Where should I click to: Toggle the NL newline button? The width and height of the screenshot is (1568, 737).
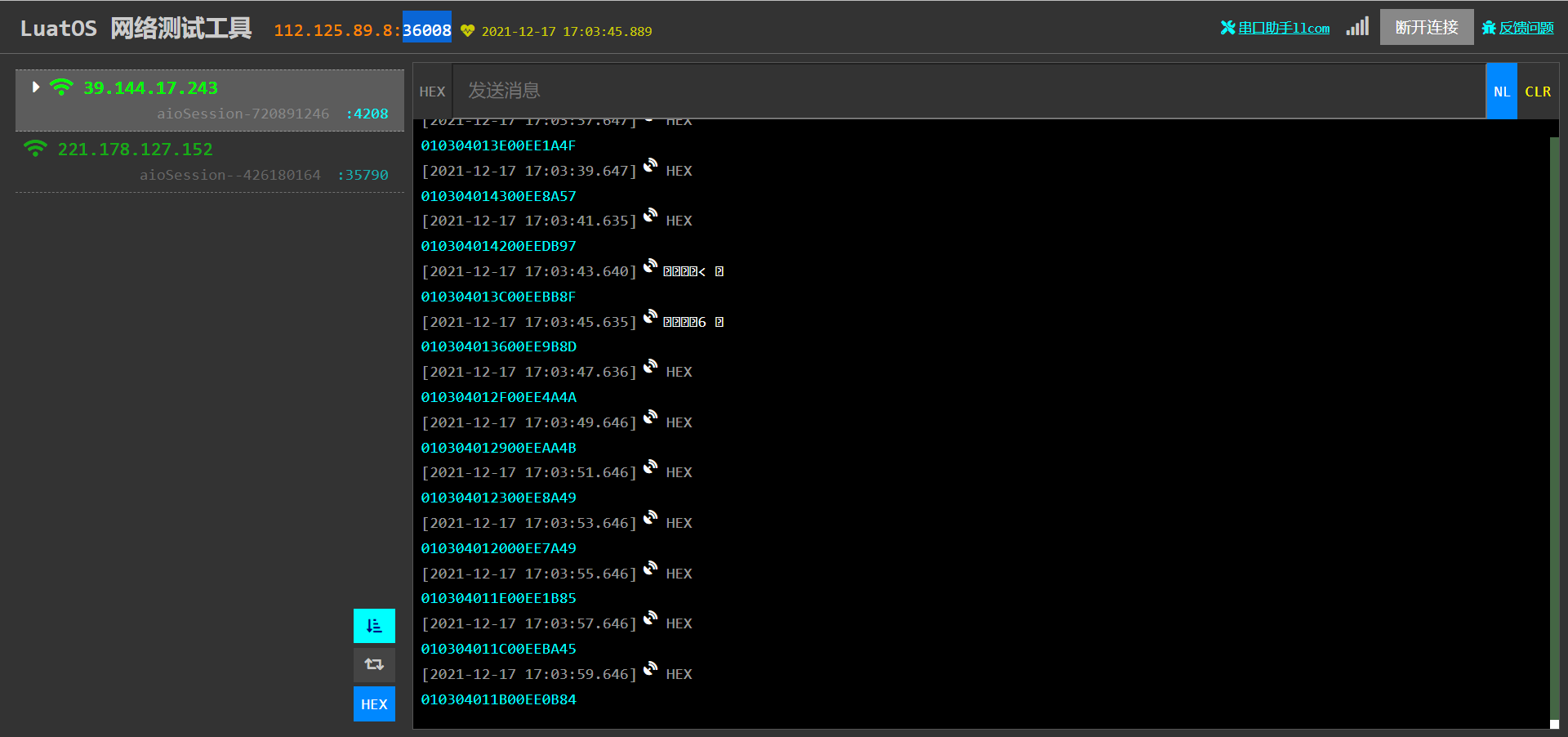[x=1501, y=92]
